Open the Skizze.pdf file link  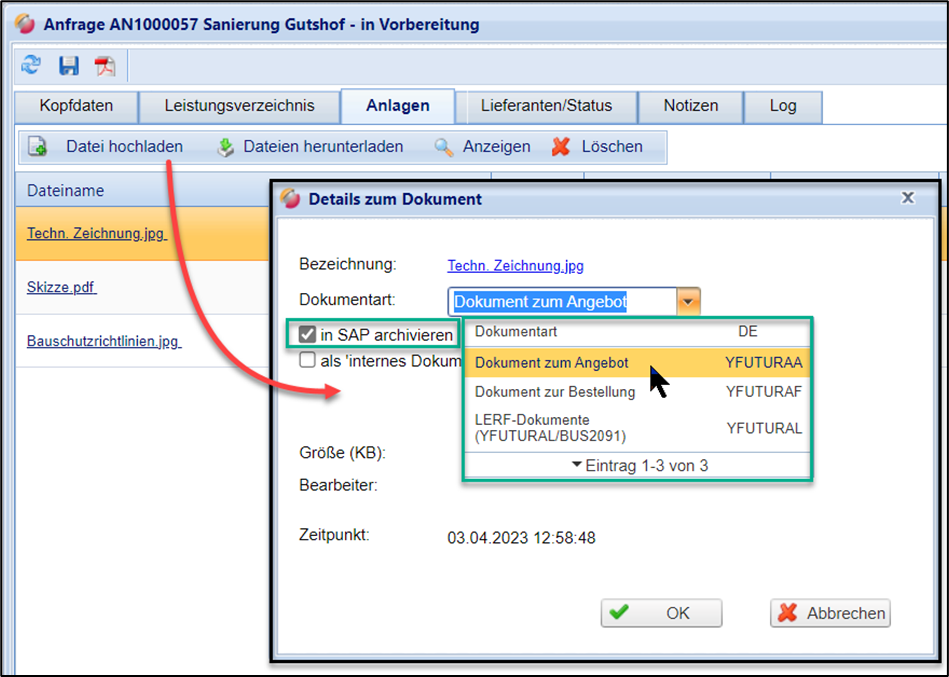tap(61, 288)
